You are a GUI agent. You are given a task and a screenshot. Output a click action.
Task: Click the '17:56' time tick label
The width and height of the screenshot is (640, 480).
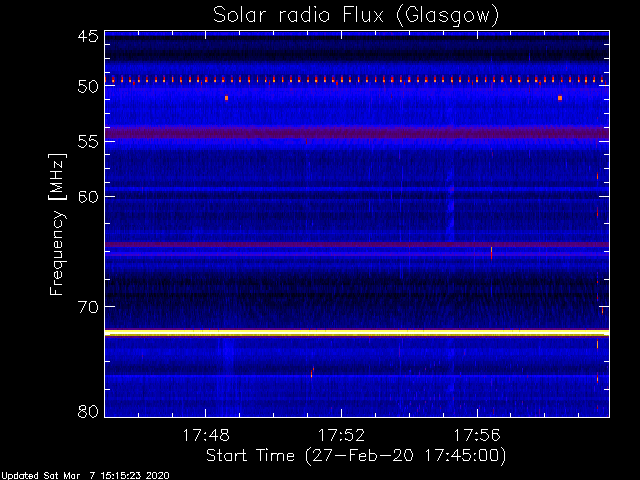(x=477, y=435)
